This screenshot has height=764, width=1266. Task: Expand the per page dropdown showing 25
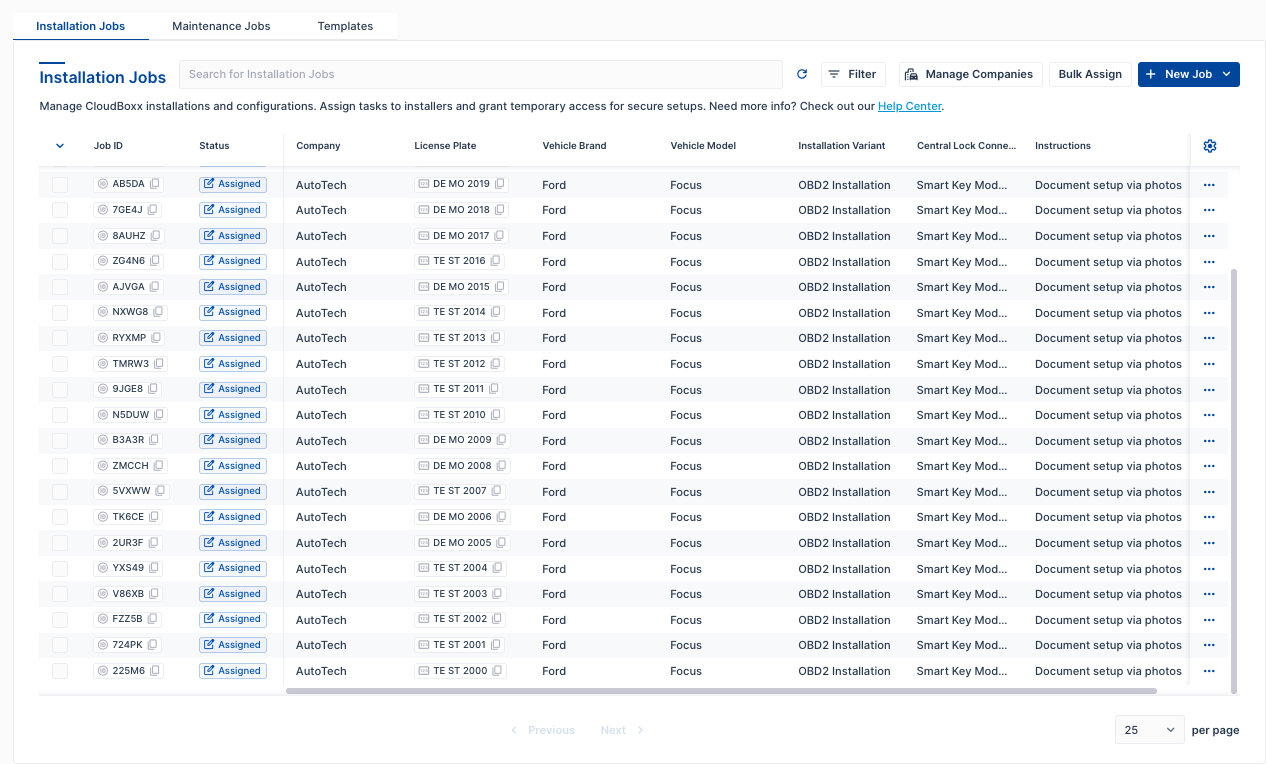1149,730
